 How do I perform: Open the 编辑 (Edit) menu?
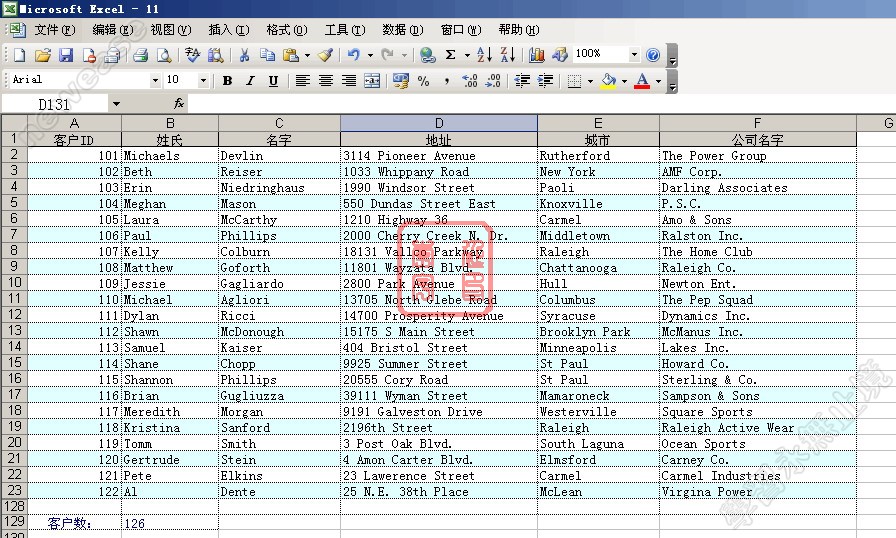point(113,30)
